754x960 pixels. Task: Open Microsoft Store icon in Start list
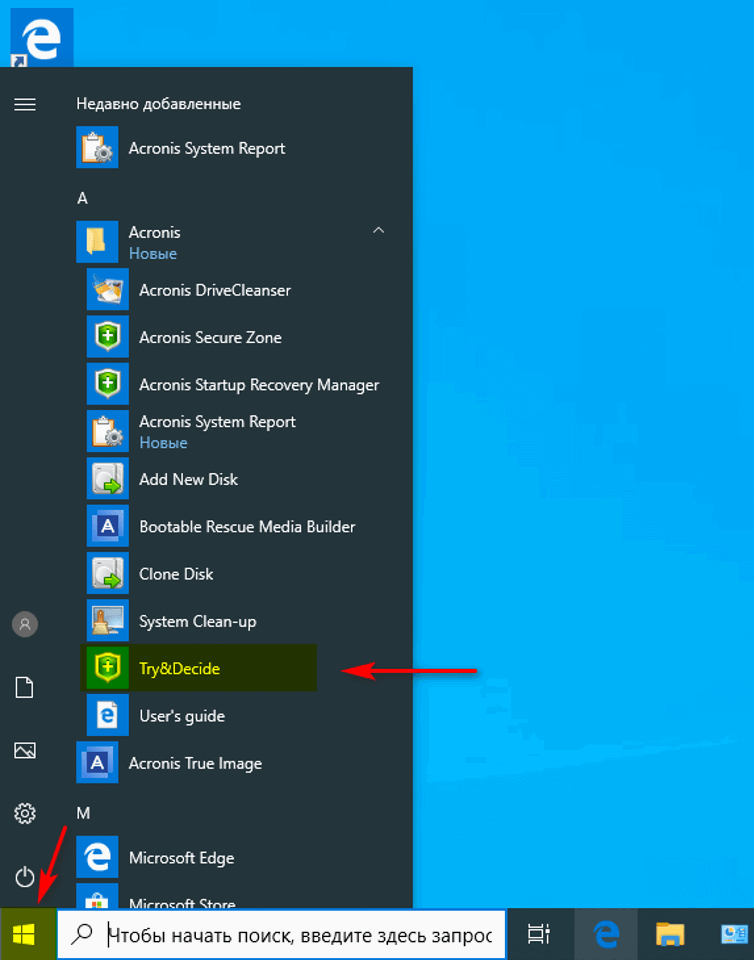(97, 896)
